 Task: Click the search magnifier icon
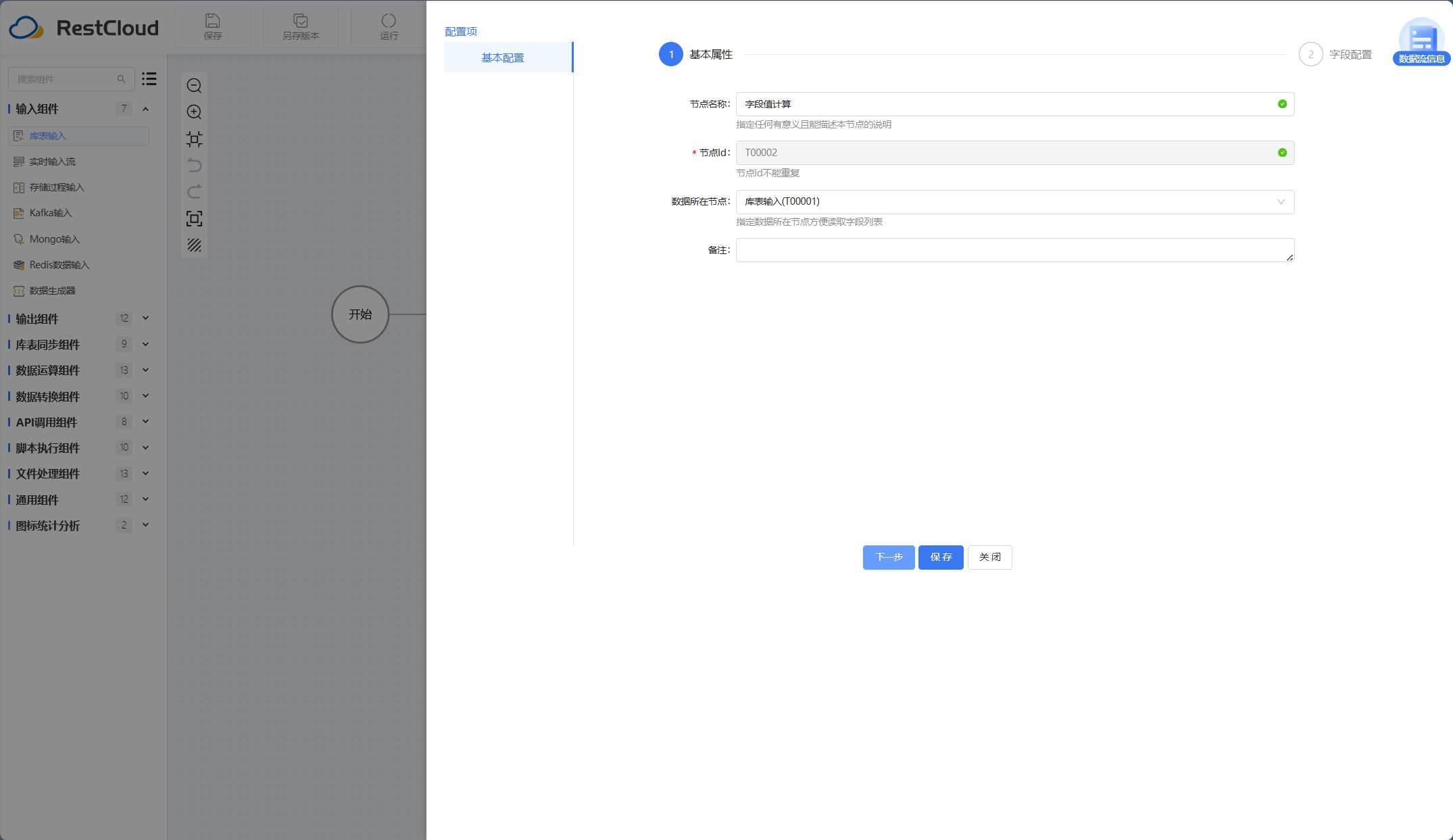(x=122, y=79)
